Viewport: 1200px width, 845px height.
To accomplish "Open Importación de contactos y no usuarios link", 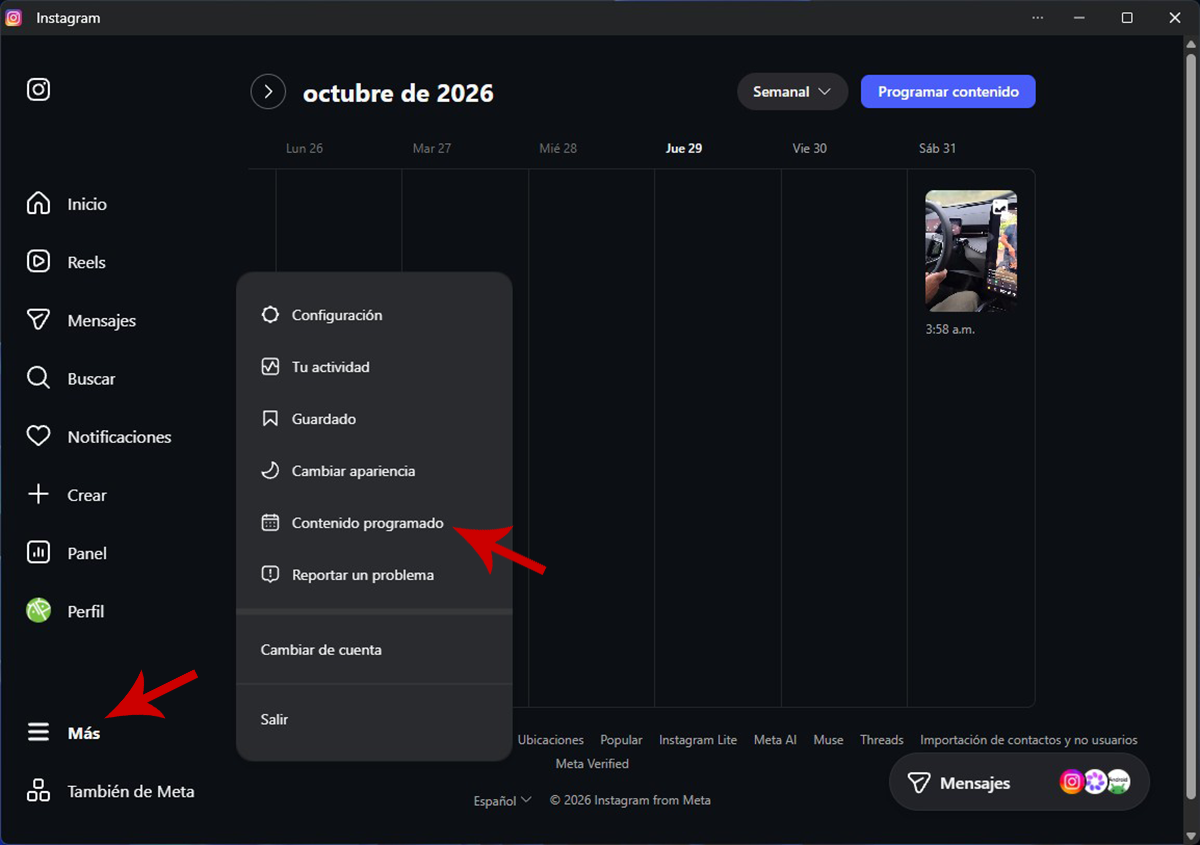I will point(1029,740).
